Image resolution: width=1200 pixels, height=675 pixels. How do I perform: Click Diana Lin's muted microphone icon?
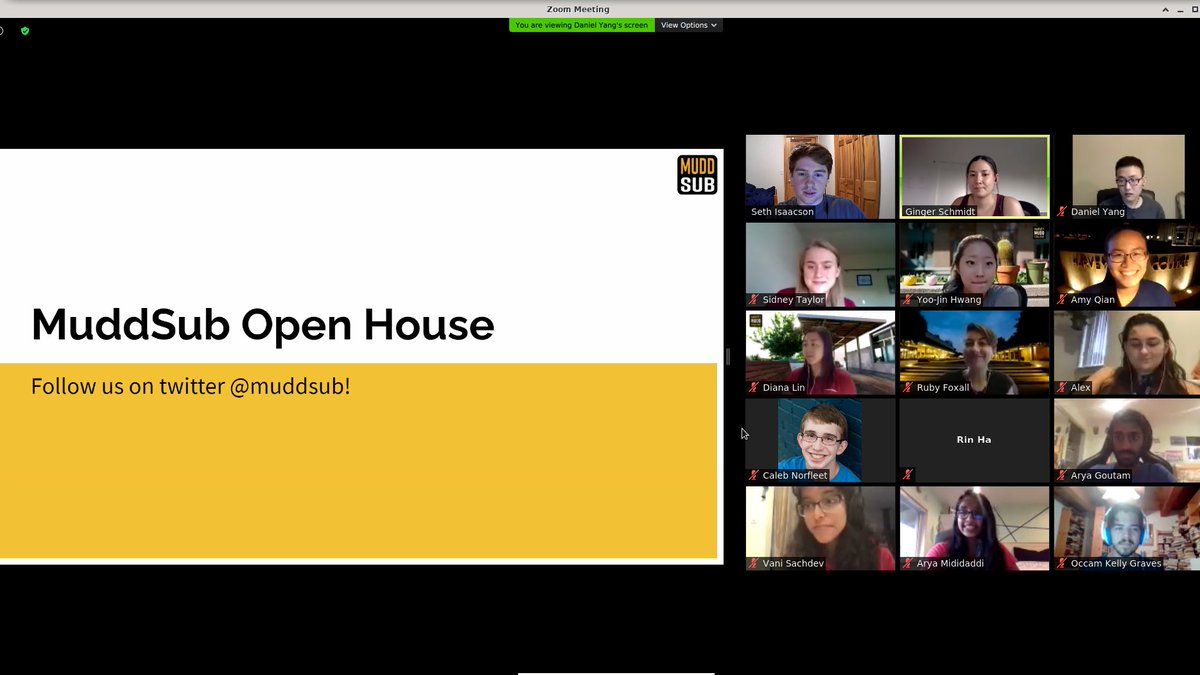pyautogui.click(x=754, y=388)
